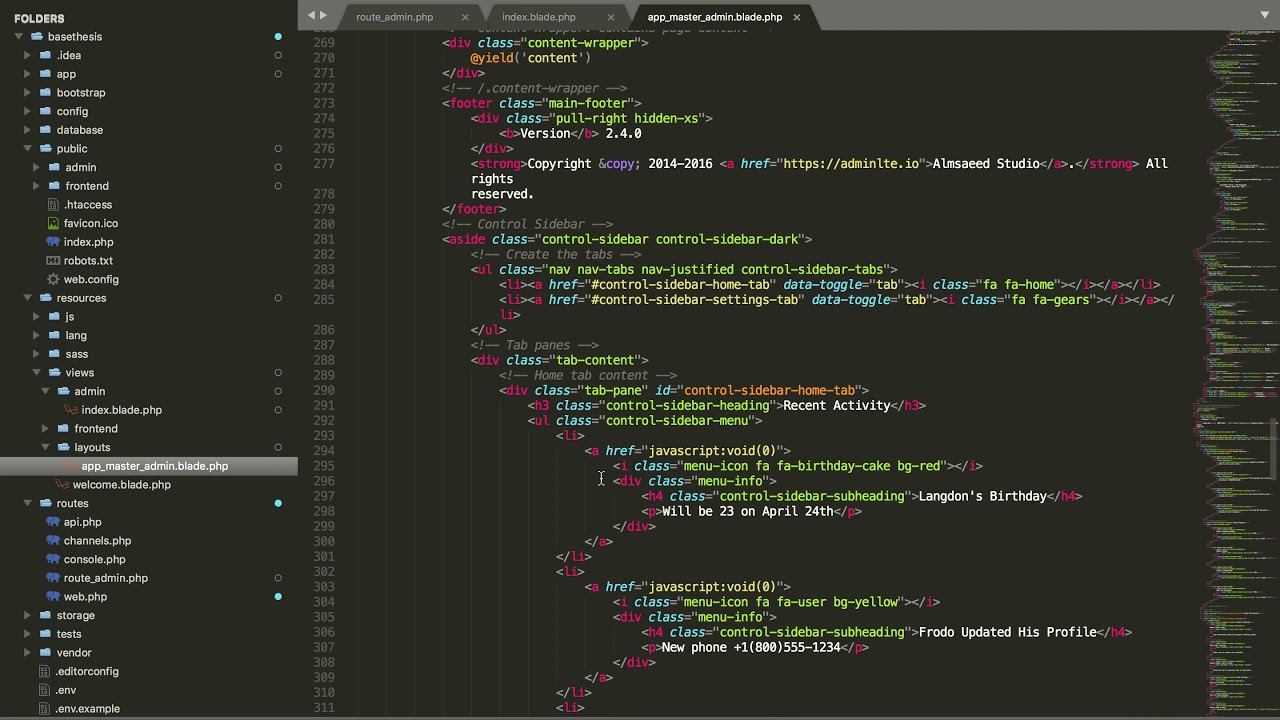The image size is (1280, 720).
Task: Click "New phone +1(800)555-1234" text
Action: 751,647
